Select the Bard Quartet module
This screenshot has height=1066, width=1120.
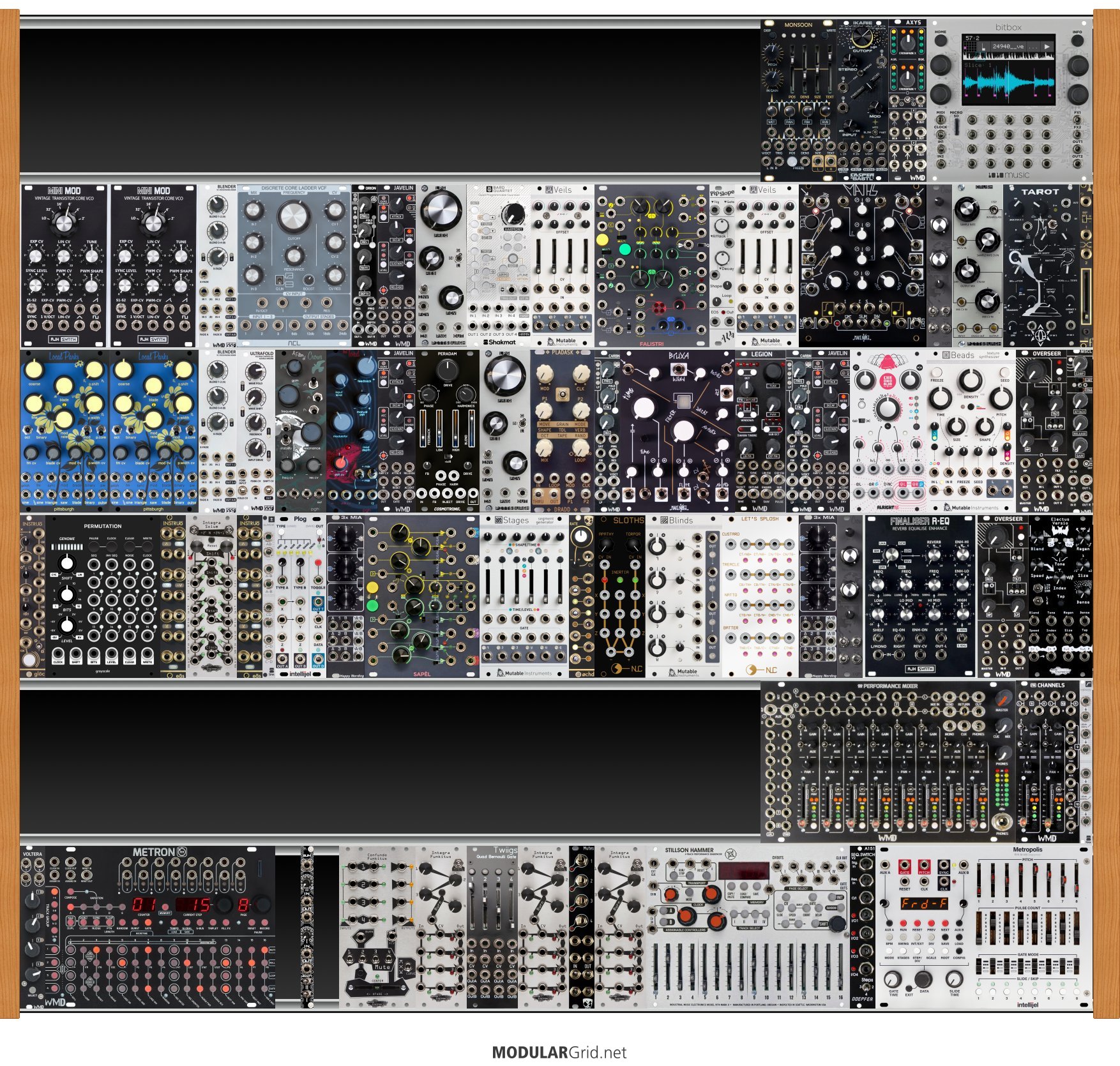click(x=499, y=266)
